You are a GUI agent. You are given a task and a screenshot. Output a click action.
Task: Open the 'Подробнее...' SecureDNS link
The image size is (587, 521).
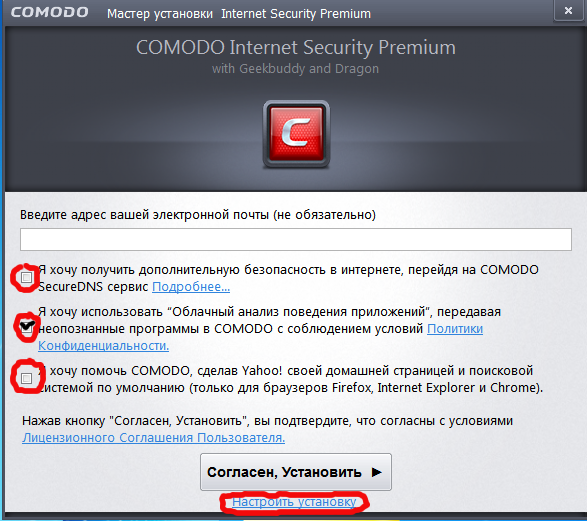coord(191,287)
